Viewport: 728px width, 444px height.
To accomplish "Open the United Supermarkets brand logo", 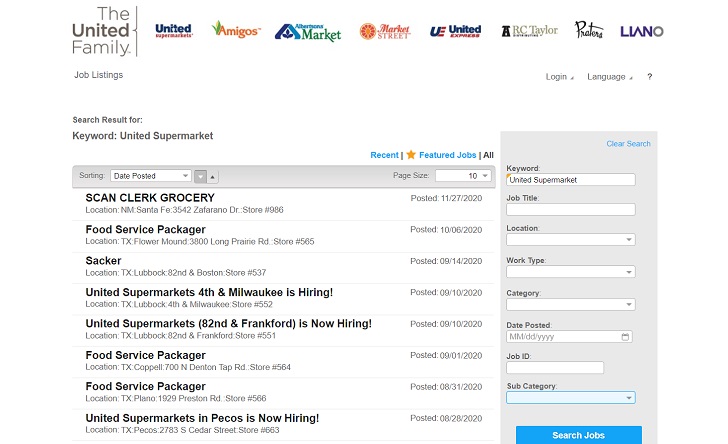I will tap(174, 31).
